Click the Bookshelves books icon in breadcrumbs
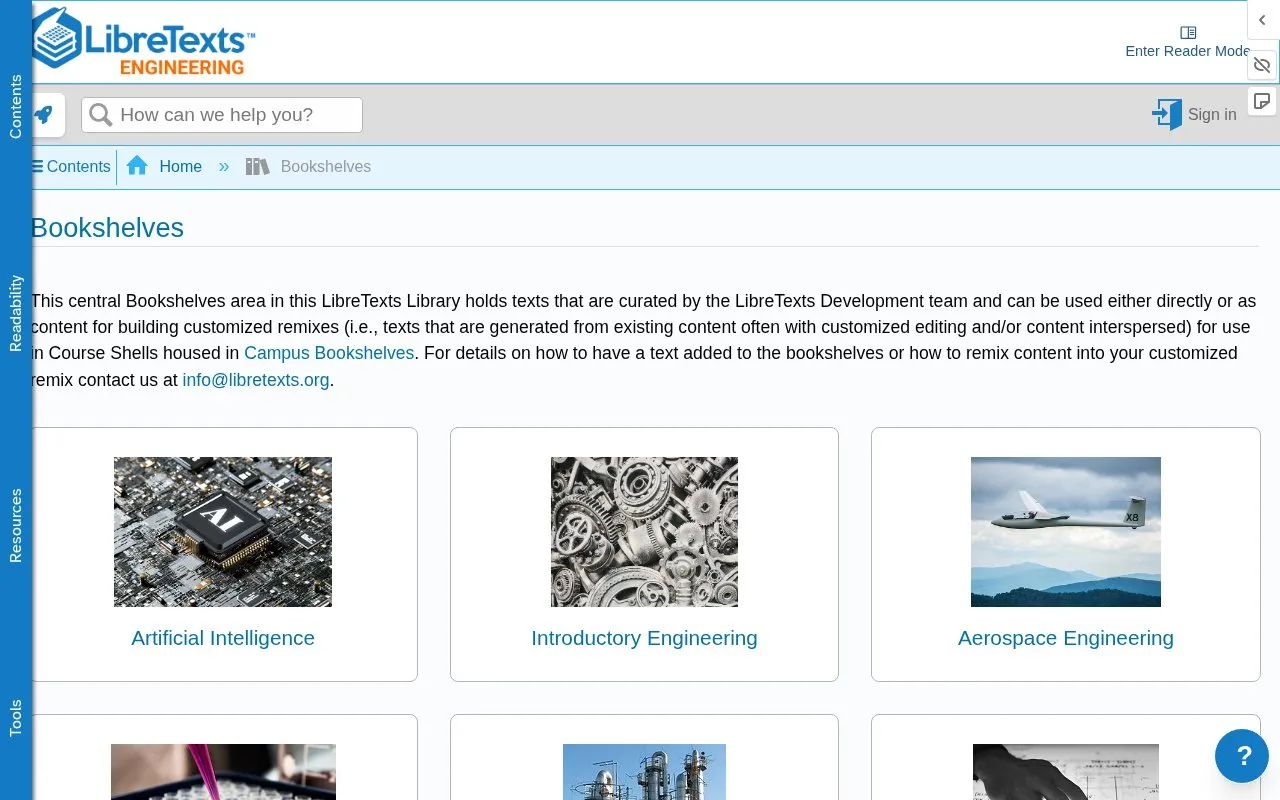1280x800 pixels. point(258,166)
